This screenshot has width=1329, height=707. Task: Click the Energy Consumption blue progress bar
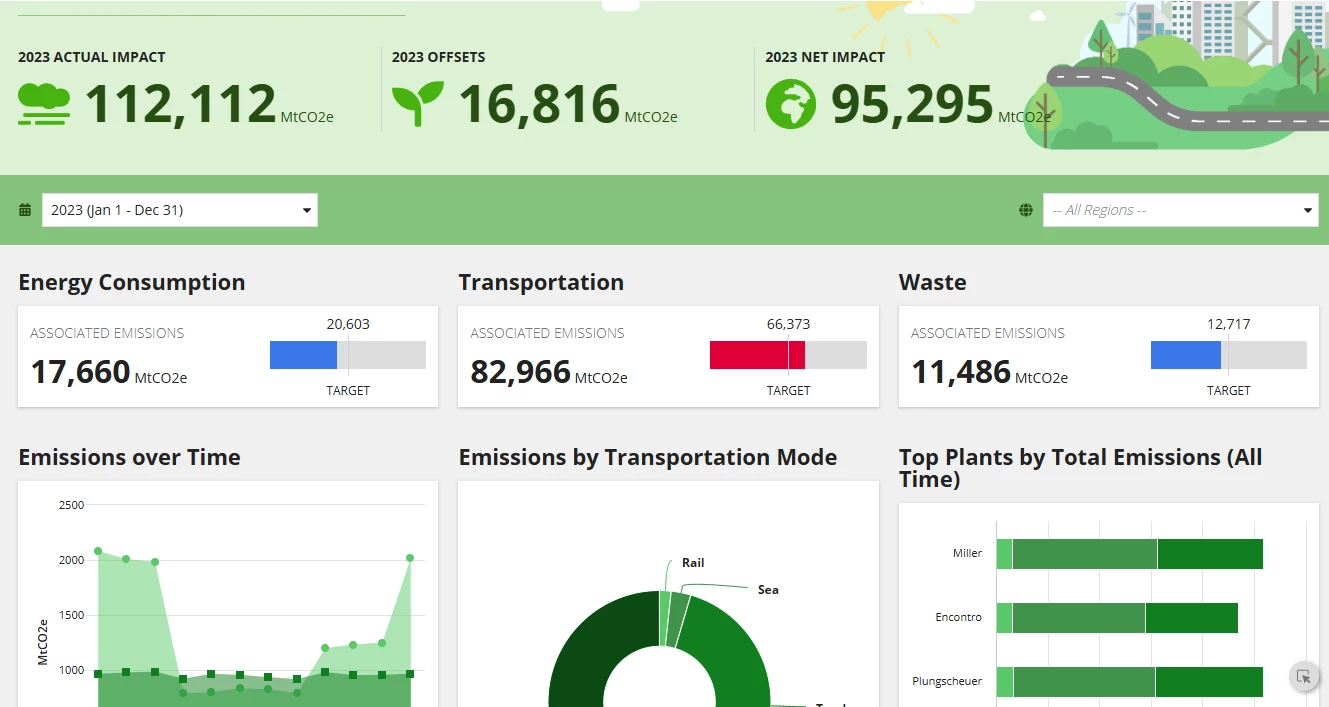pos(303,355)
